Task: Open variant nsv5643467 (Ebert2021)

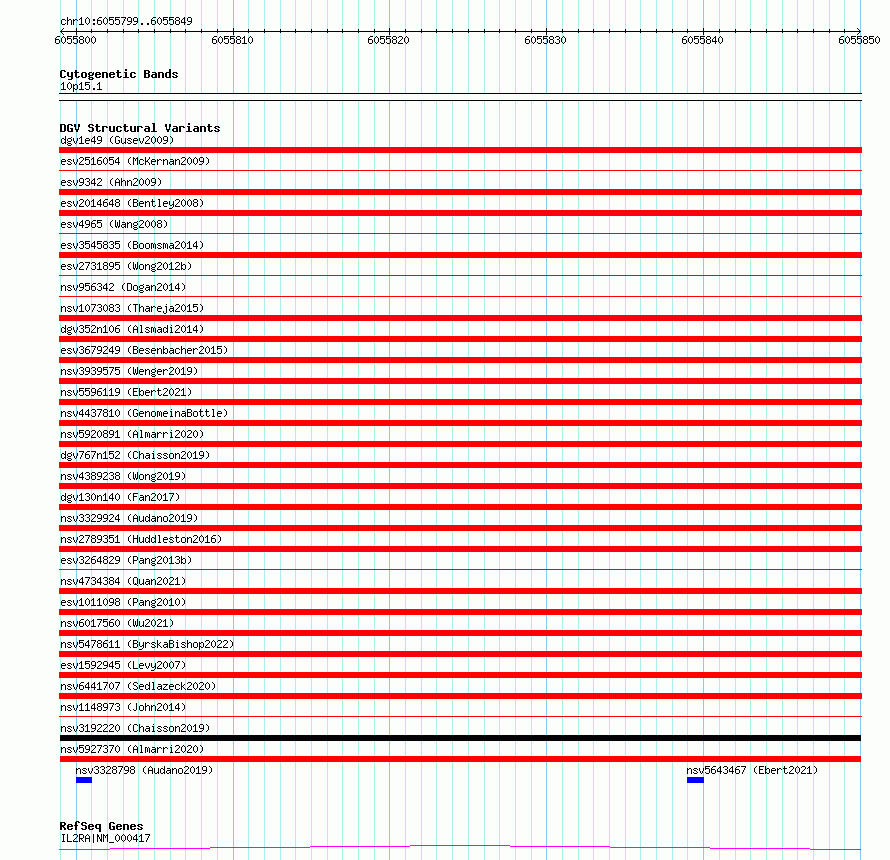Action: coord(752,770)
